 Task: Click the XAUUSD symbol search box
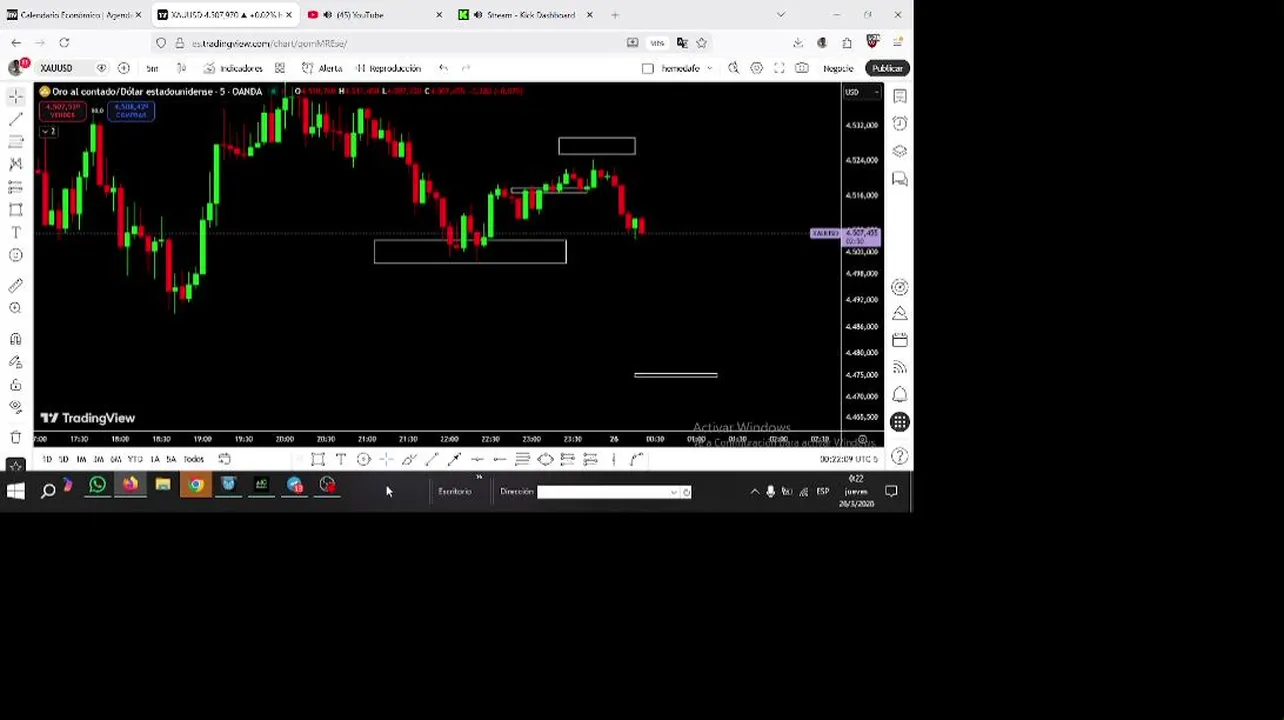58,68
